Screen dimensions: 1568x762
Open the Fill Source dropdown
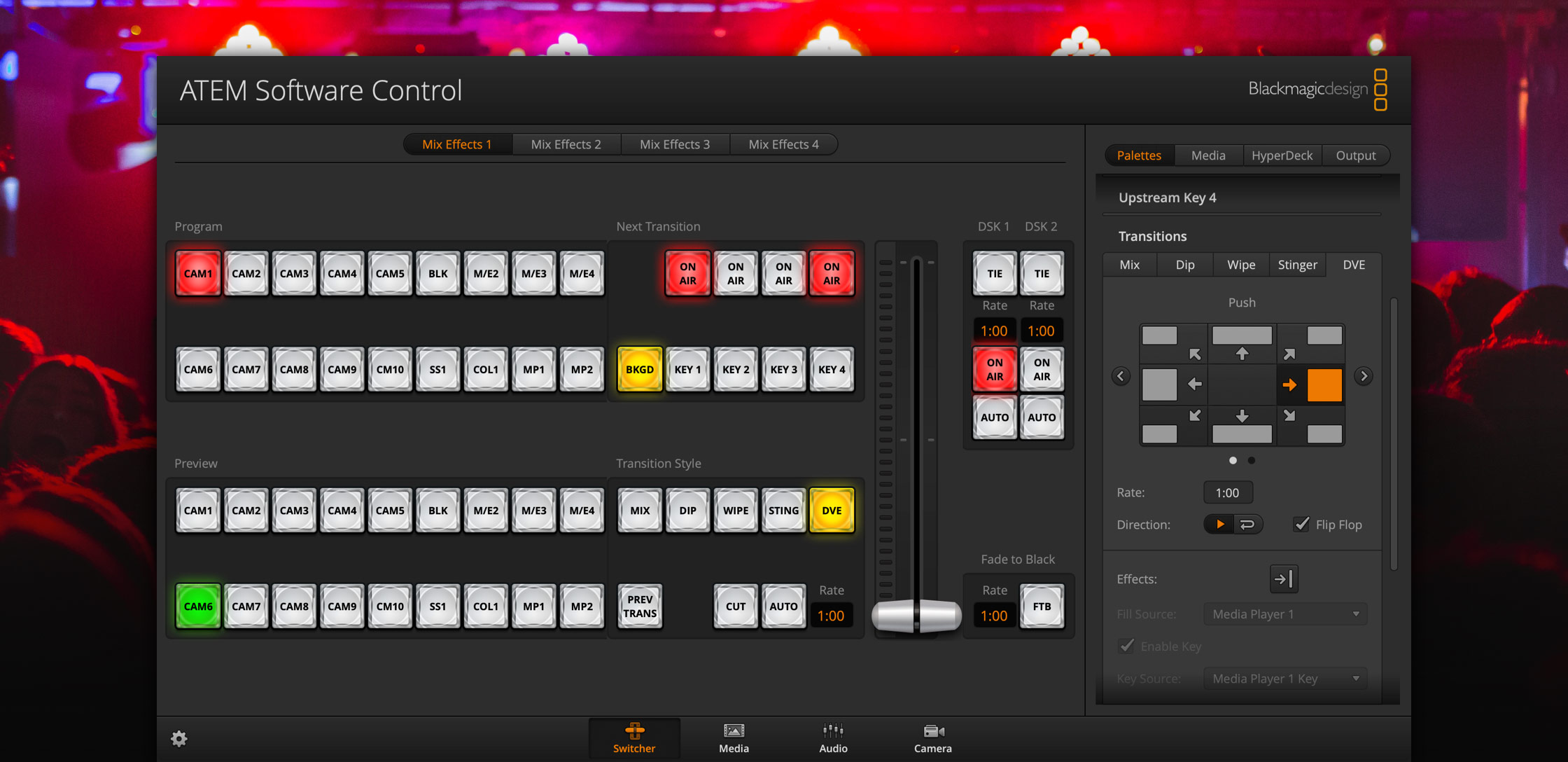[1284, 614]
